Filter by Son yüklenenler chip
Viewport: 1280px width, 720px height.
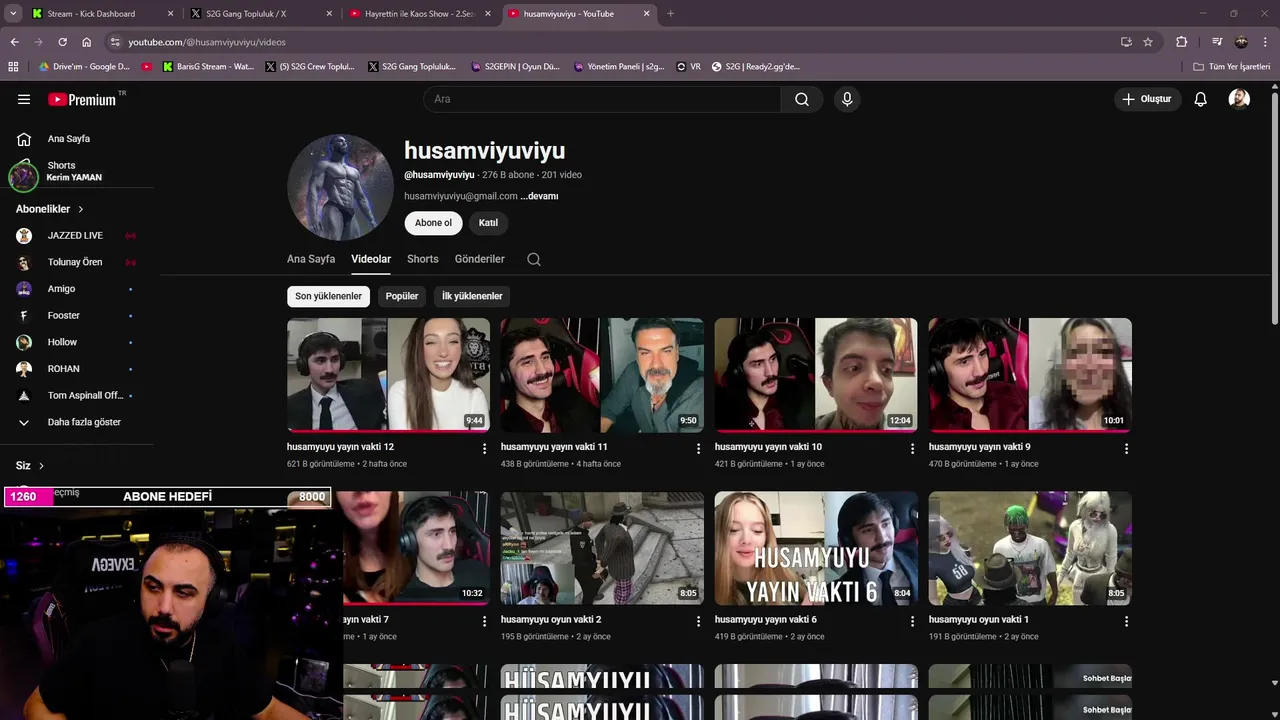[x=328, y=296]
